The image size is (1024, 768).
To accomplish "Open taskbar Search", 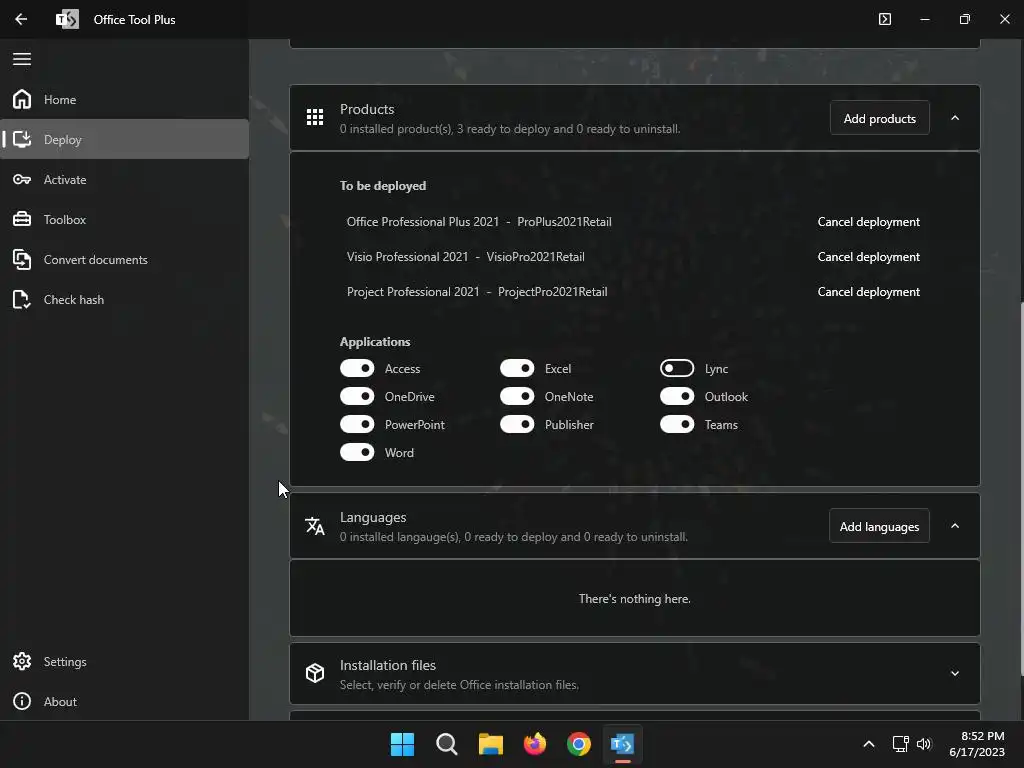I will (x=447, y=744).
